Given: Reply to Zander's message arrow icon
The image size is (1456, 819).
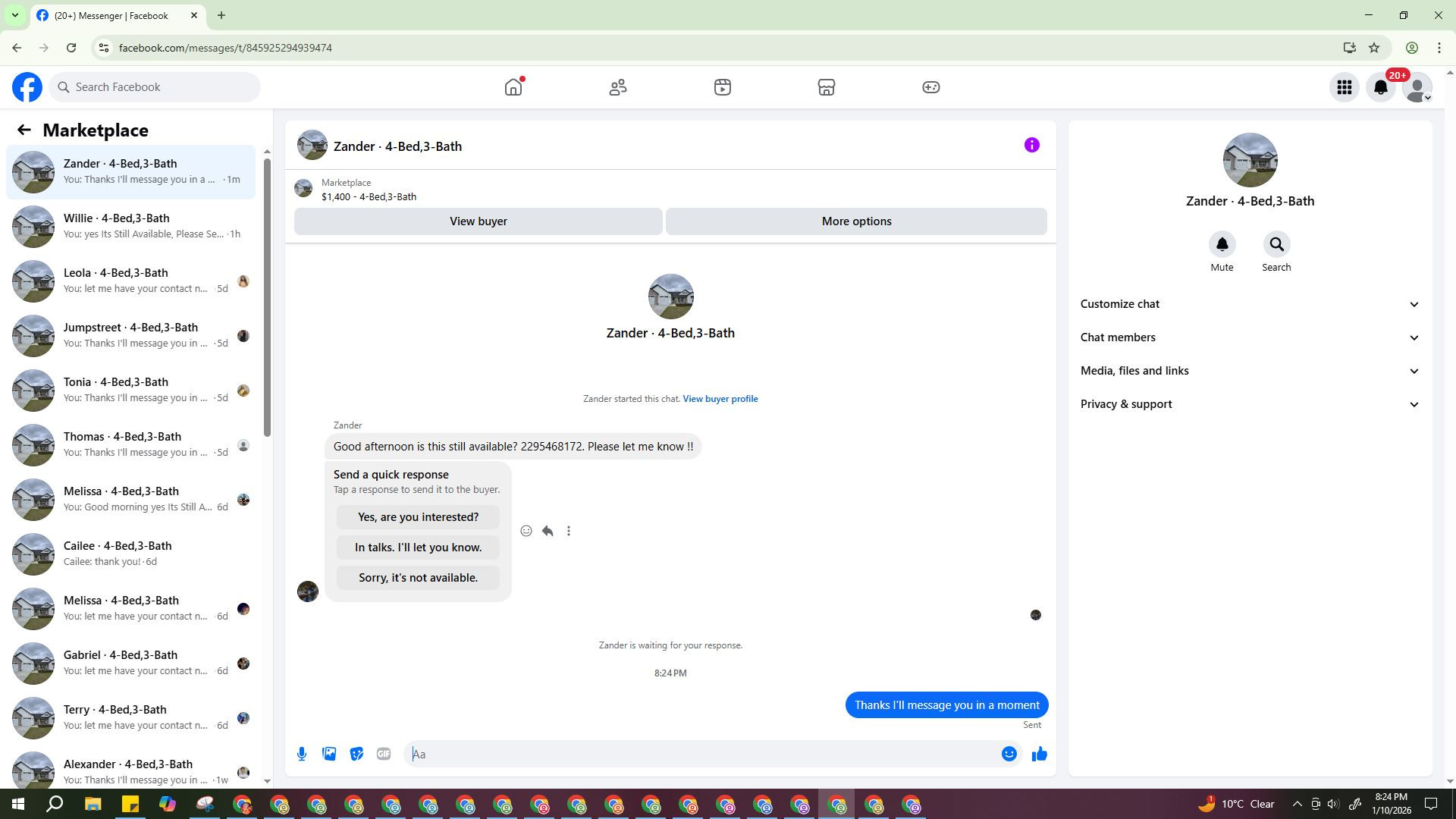Looking at the screenshot, I should 548,531.
